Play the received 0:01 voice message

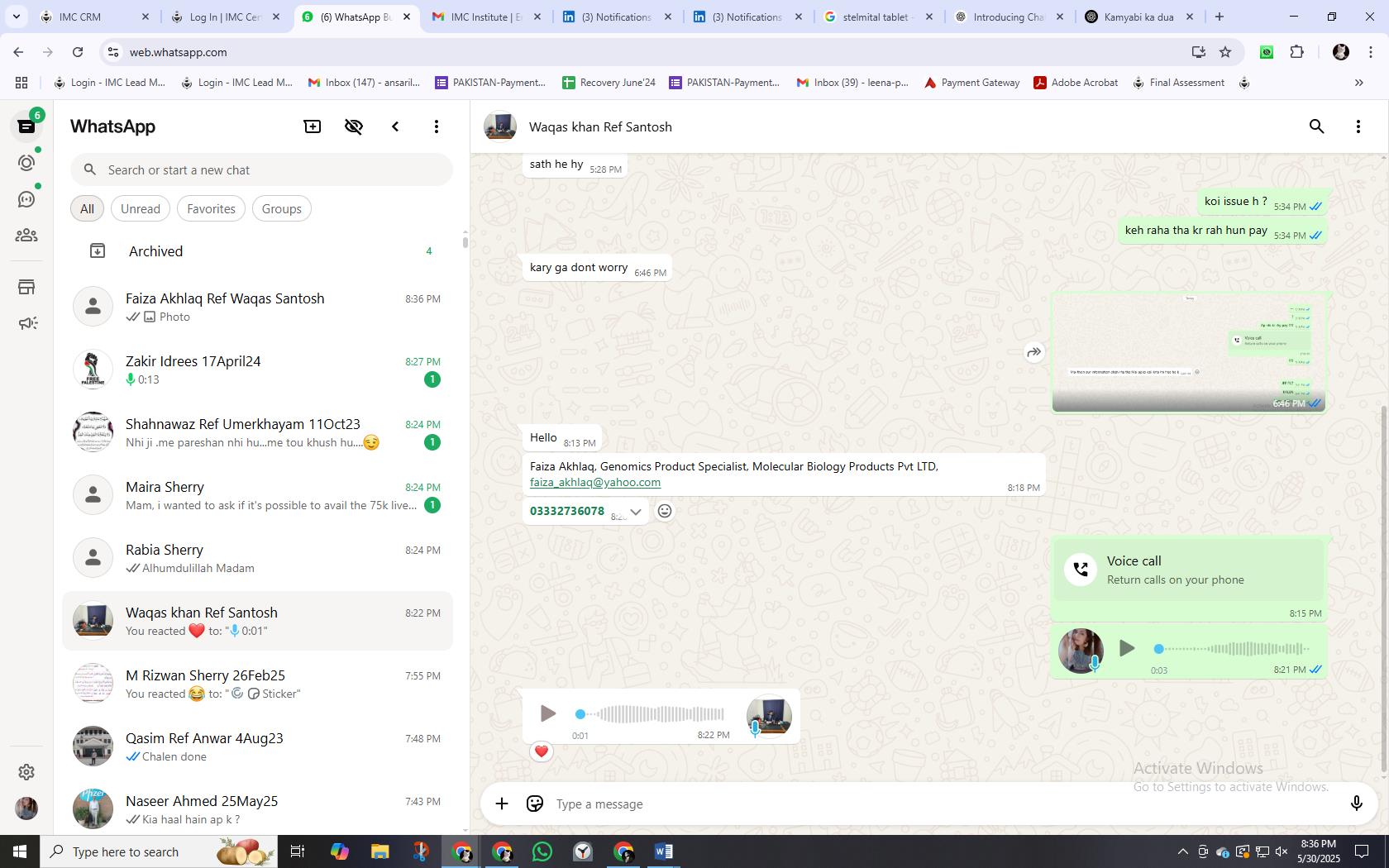pos(547,713)
